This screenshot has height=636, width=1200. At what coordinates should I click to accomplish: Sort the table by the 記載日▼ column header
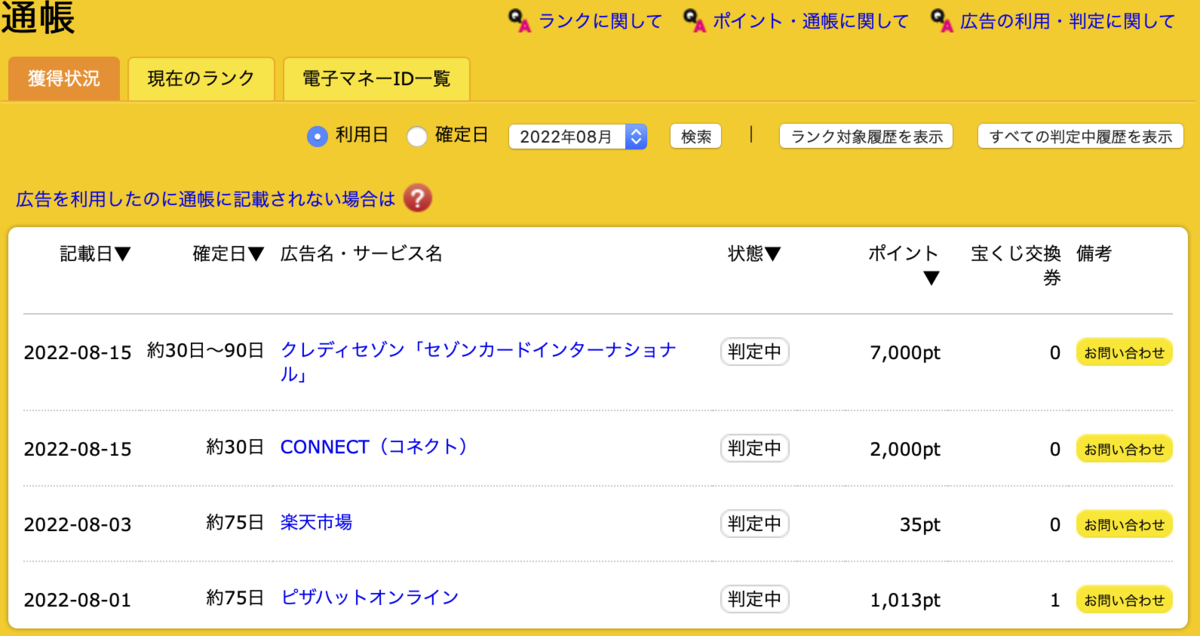tap(95, 254)
